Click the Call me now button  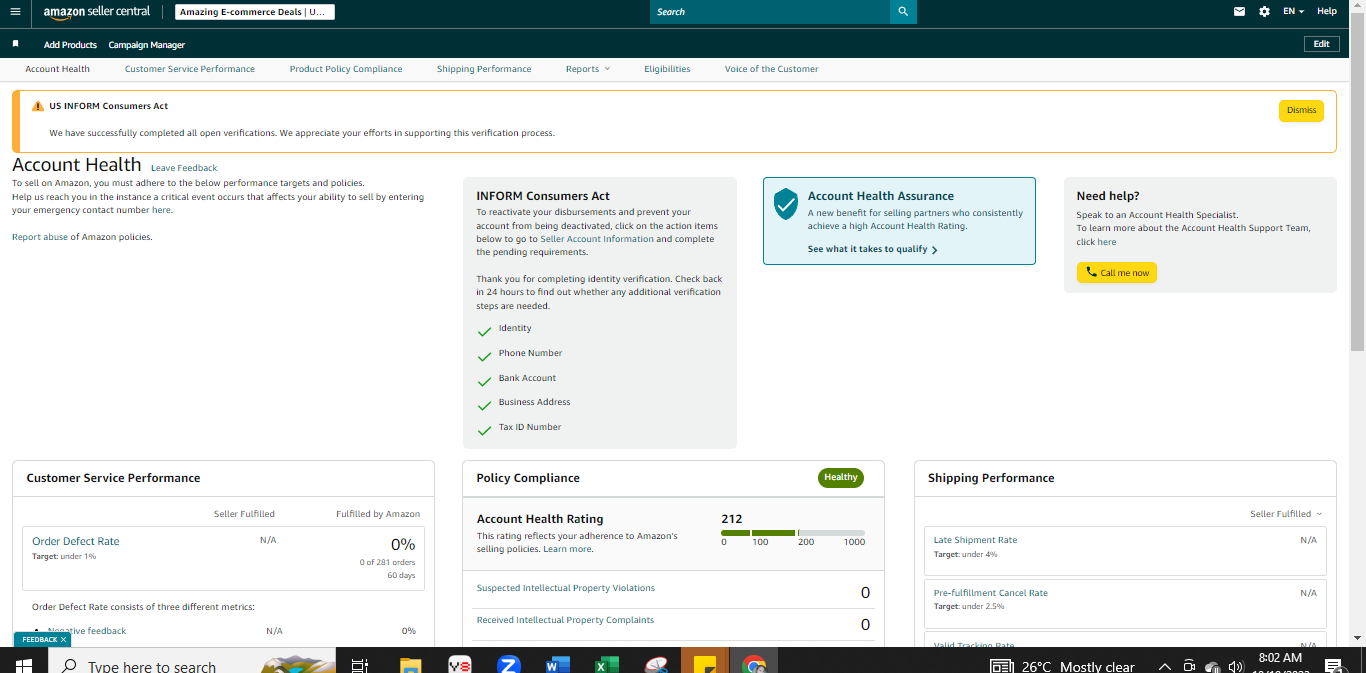click(x=1116, y=273)
